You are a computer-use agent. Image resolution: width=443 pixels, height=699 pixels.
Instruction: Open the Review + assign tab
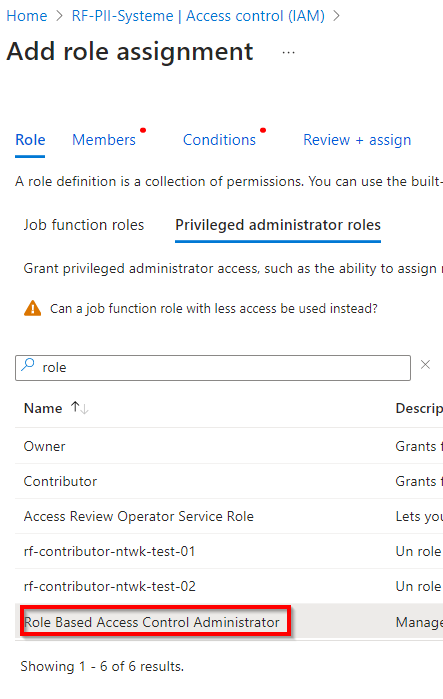(357, 140)
